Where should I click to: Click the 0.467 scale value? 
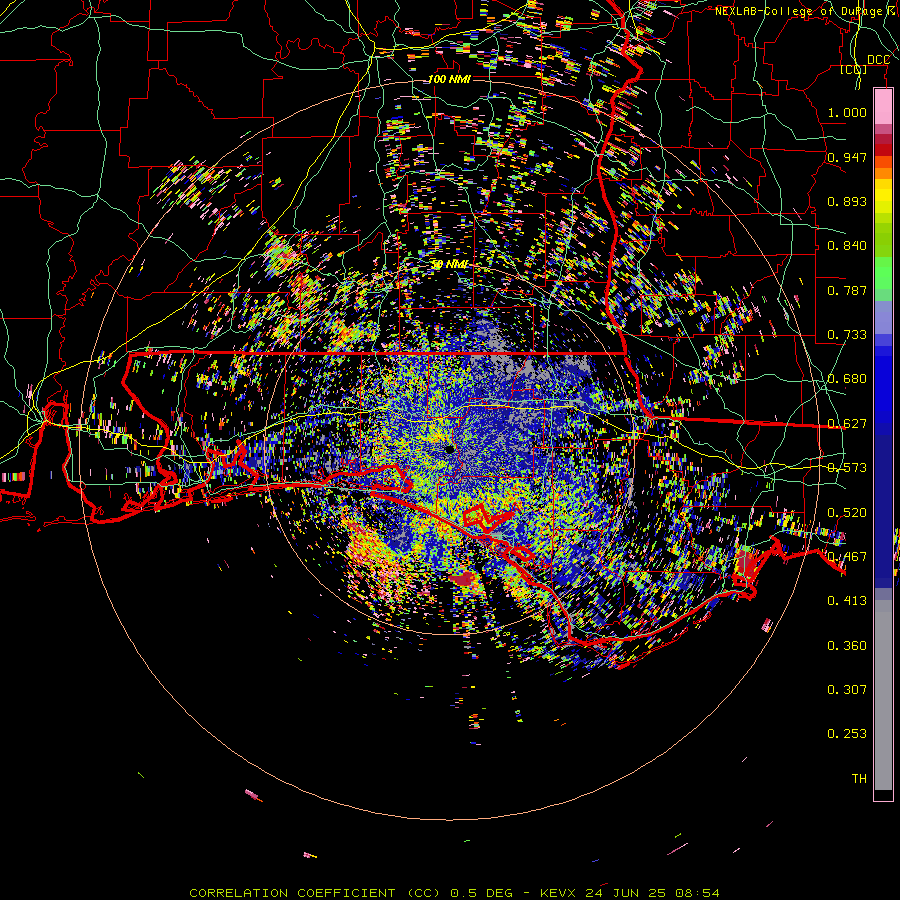pyautogui.click(x=847, y=557)
